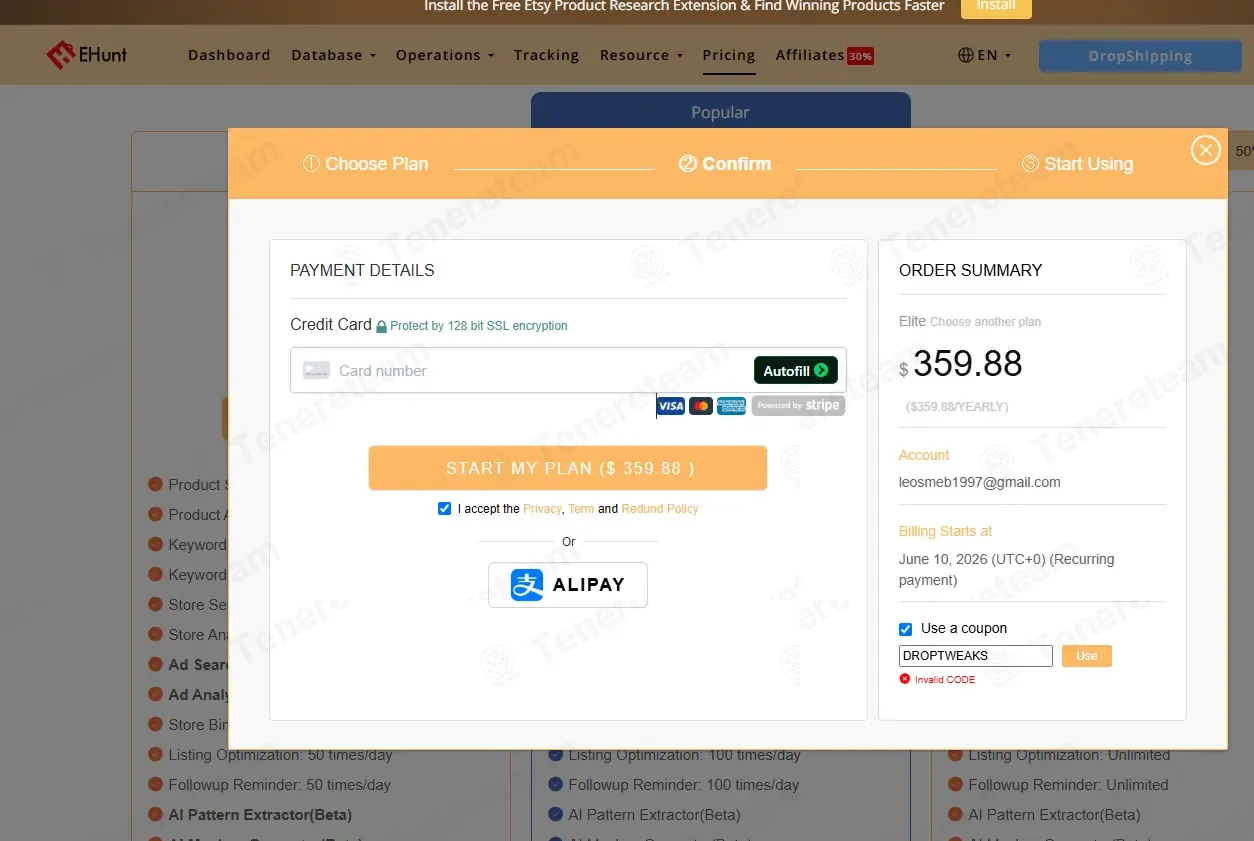The width and height of the screenshot is (1254, 841).
Task: Click the $359.88 price text
Action: [960, 364]
